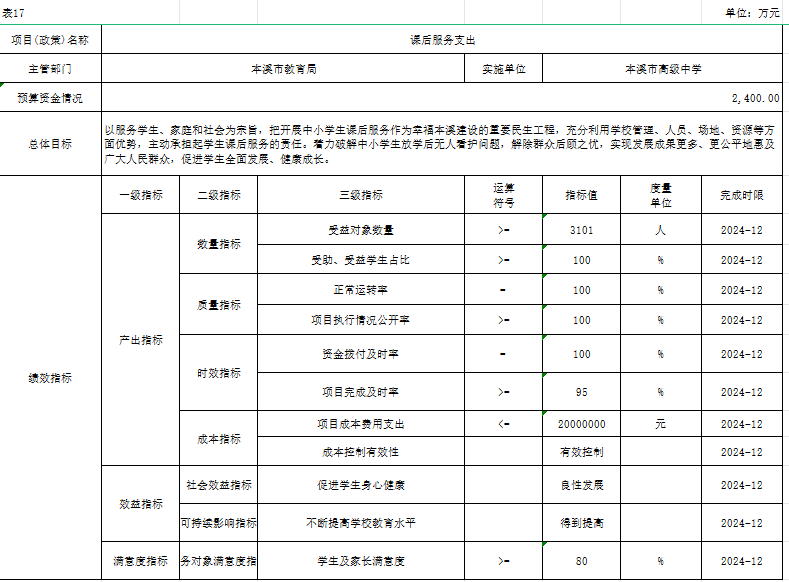Image resolution: width=789 pixels, height=582 pixels.
Task: Click the 成本控制有效性 cell
Action: (361, 452)
